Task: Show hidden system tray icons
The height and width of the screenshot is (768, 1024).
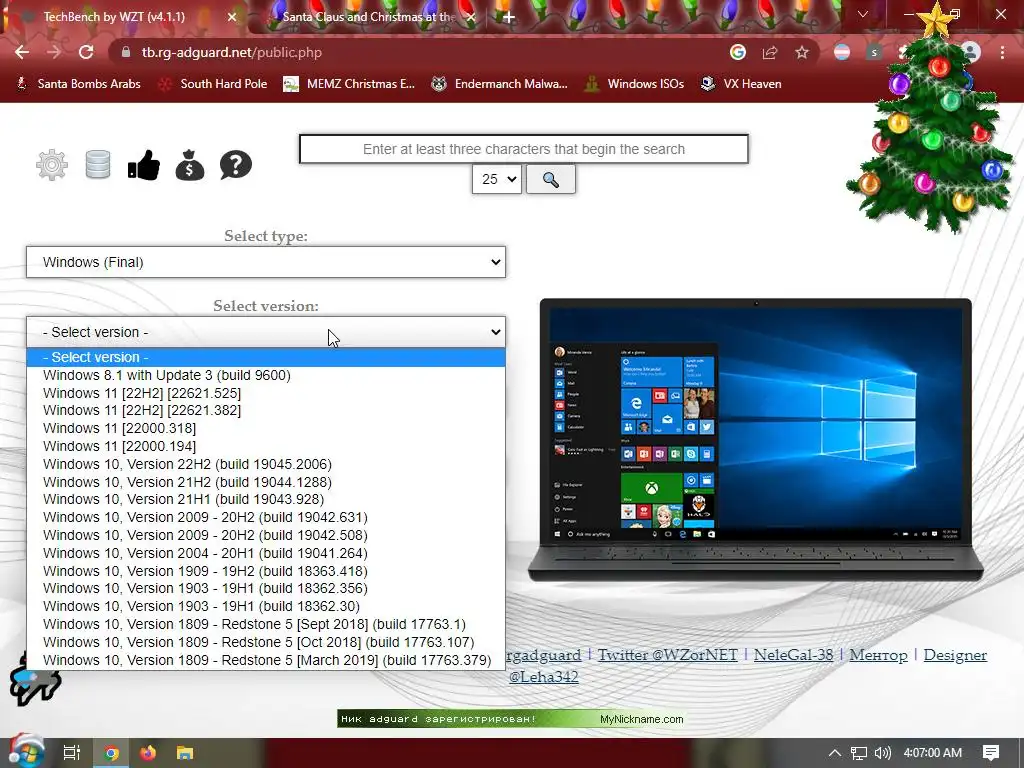Action: (835, 753)
